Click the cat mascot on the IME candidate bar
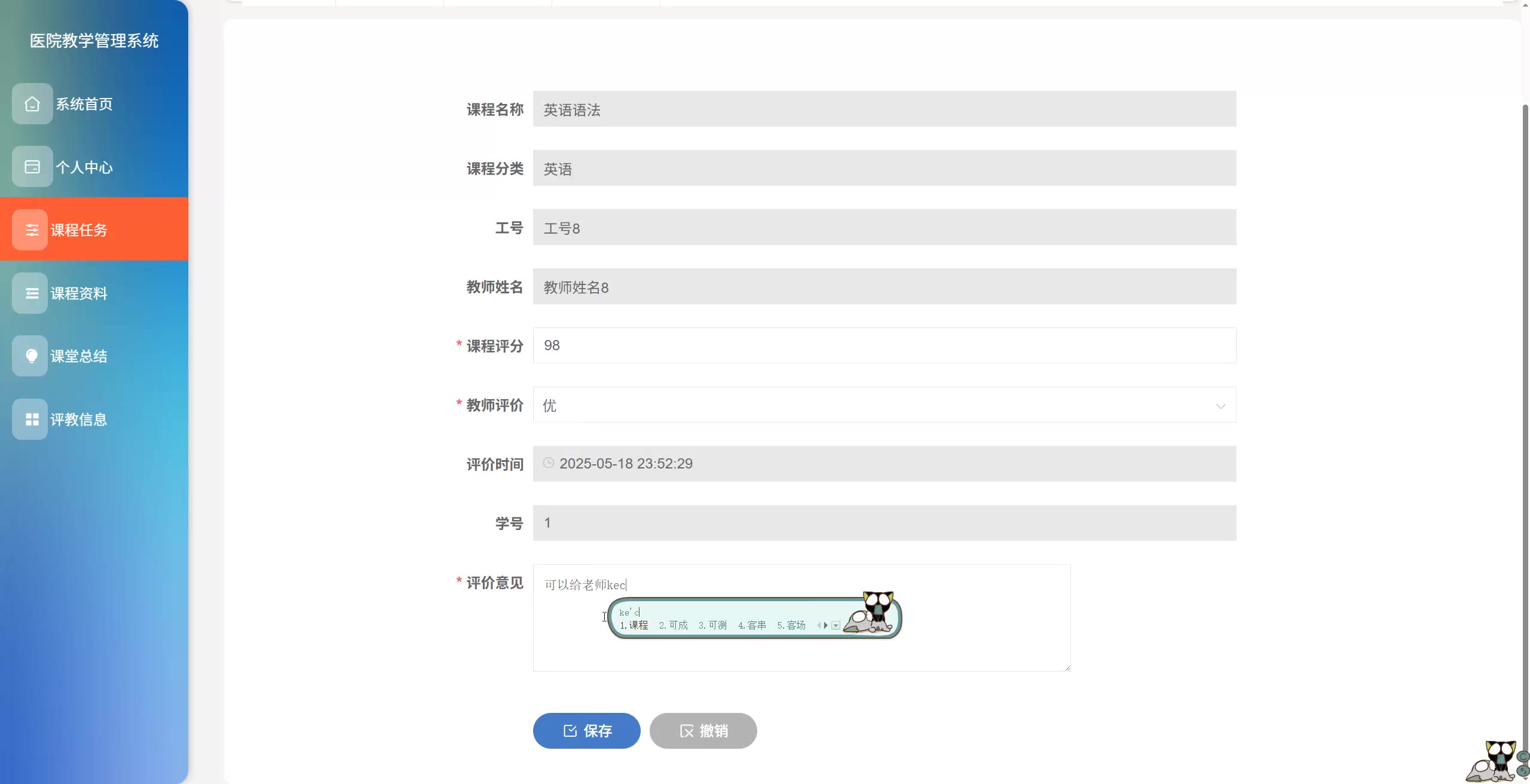Image resolution: width=1530 pixels, height=784 pixels. (x=873, y=614)
